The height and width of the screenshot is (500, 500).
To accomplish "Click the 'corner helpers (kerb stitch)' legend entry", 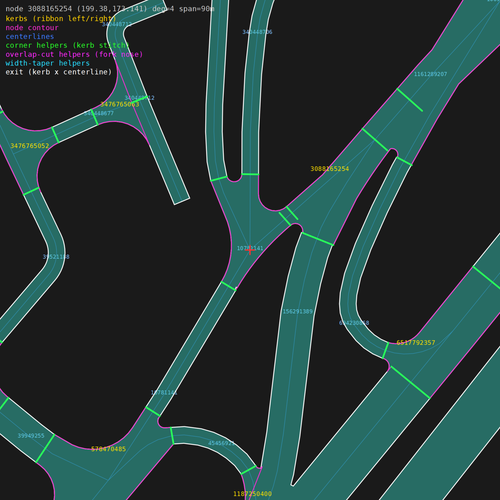I will (x=67, y=45).
